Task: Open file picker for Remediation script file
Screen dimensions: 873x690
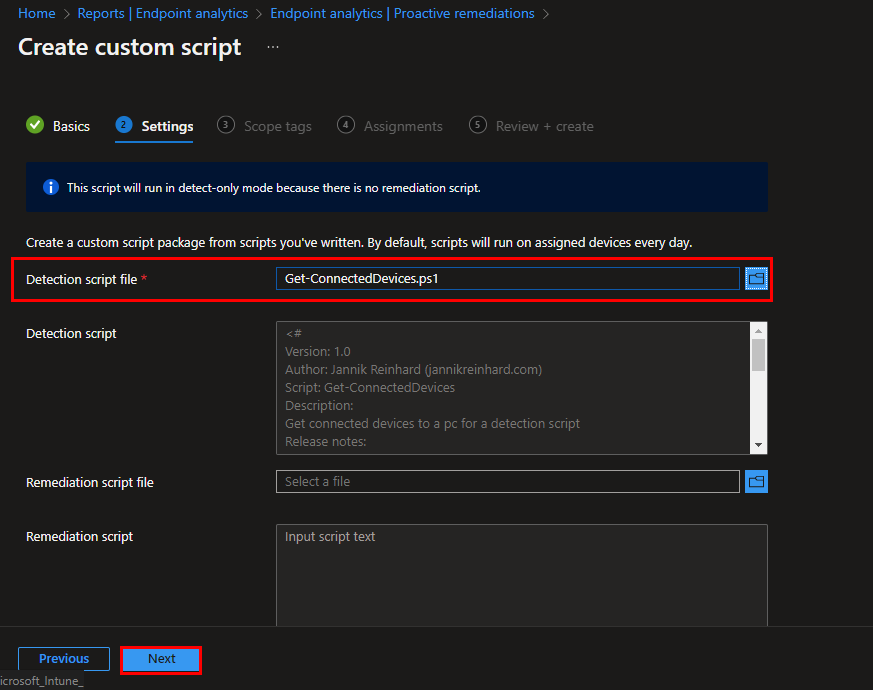Action: (756, 481)
